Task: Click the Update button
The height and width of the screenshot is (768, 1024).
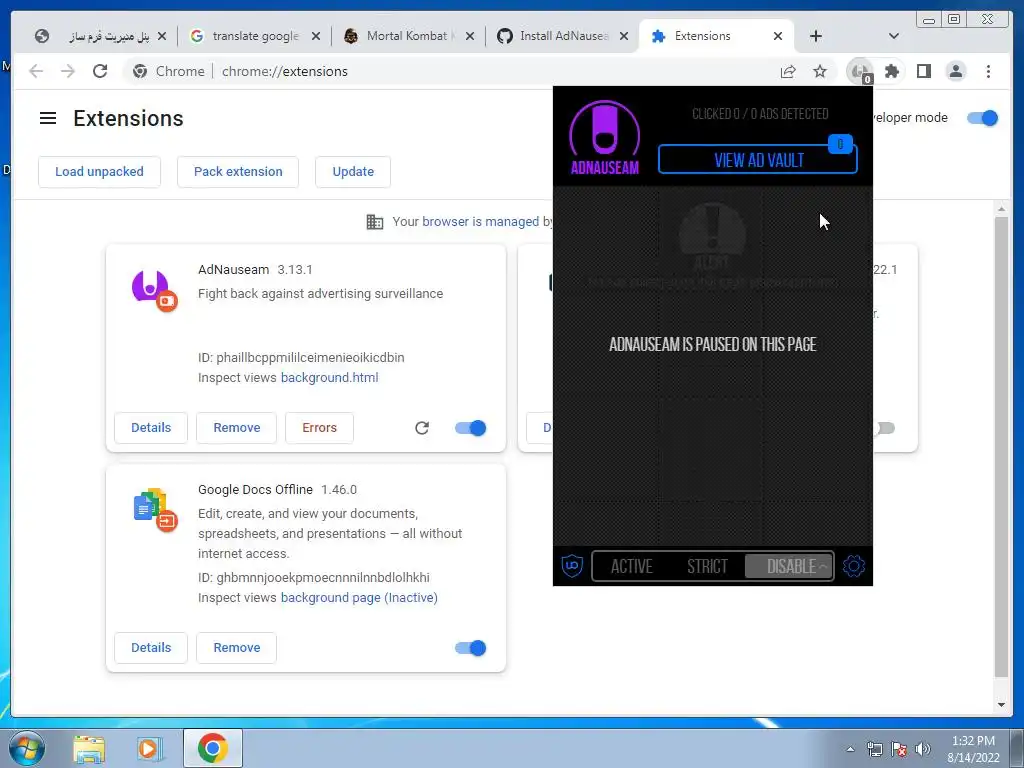Action: (353, 172)
